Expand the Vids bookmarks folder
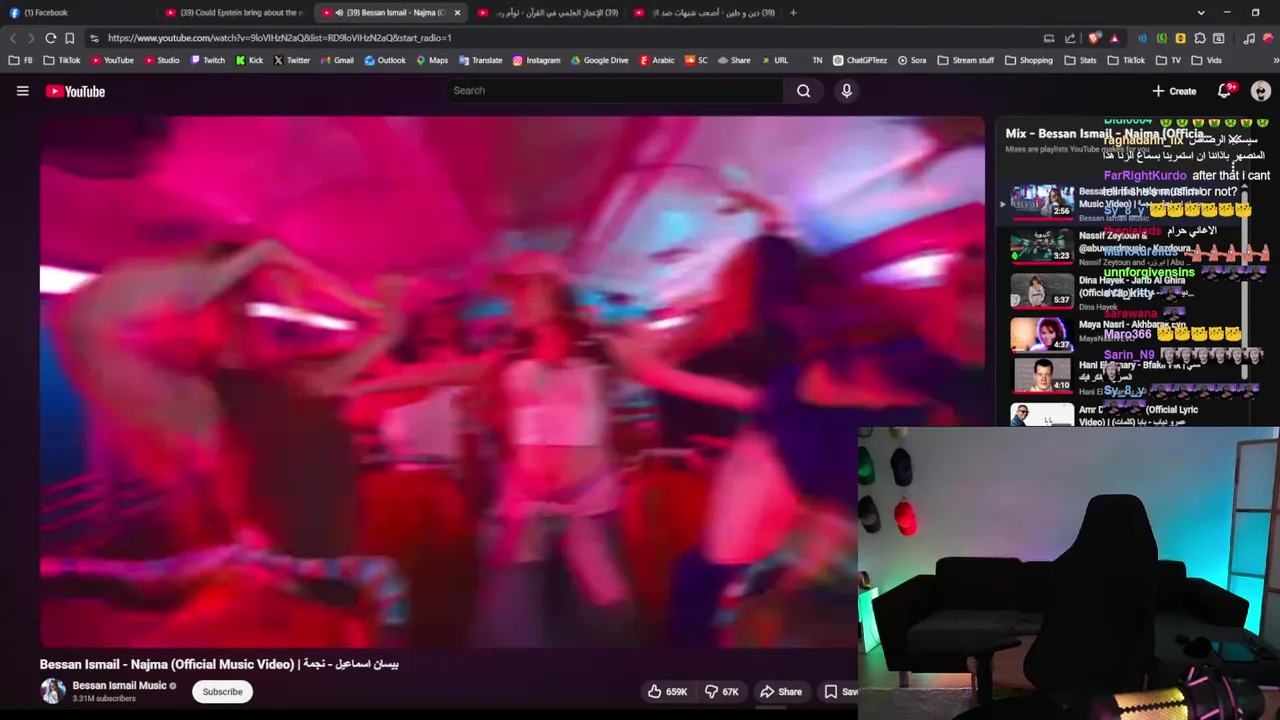Image resolution: width=1280 pixels, height=720 pixels. click(x=1206, y=60)
